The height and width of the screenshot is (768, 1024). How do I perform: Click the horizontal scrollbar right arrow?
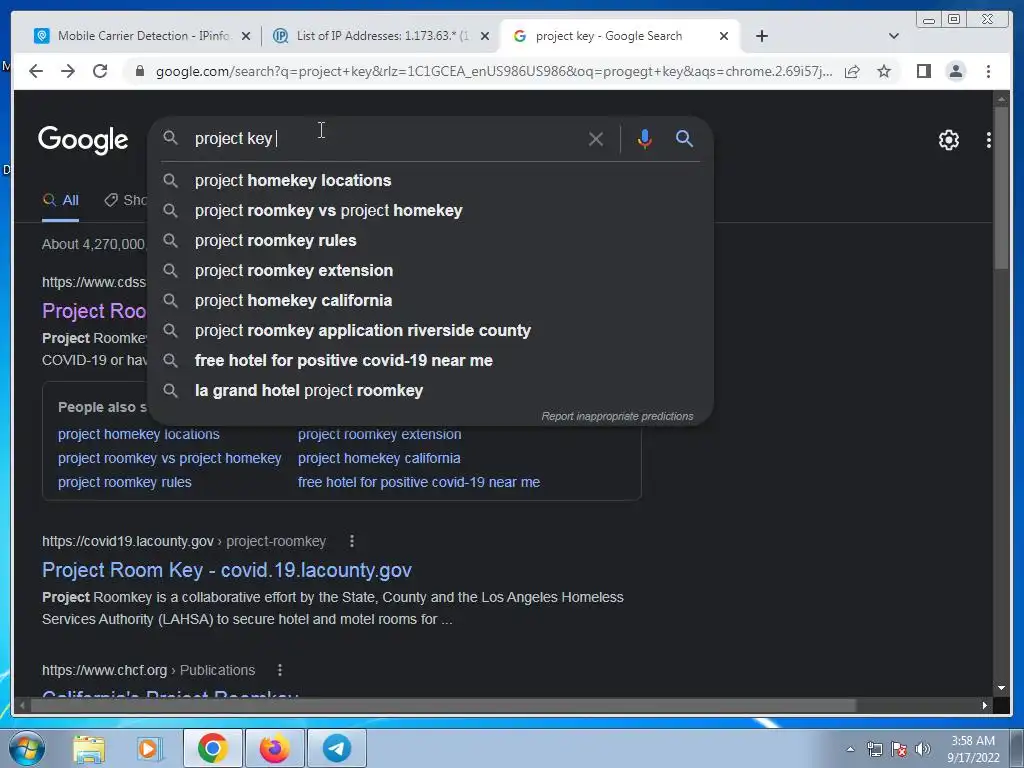tap(985, 705)
